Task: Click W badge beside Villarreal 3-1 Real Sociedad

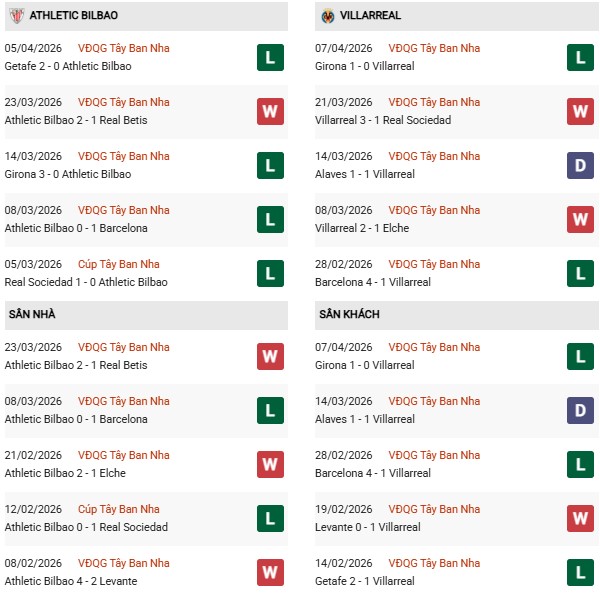Action: (x=580, y=111)
